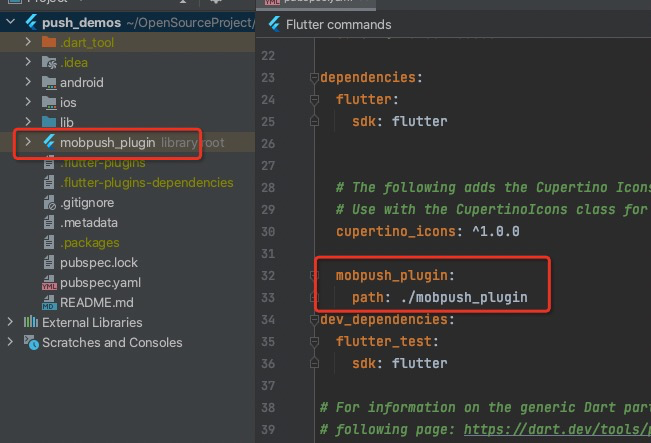Expand External Libraries node
This screenshot has height=443, width=651.
point(10,322)
